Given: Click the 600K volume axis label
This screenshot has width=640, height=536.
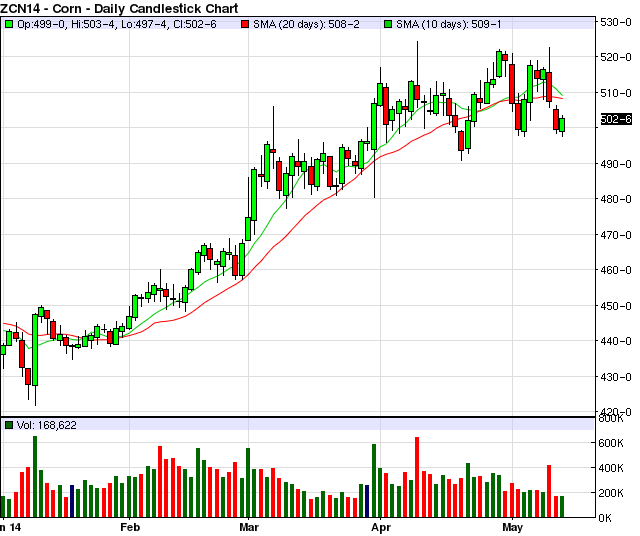Looking at the screenshot, I should point(611,443).
